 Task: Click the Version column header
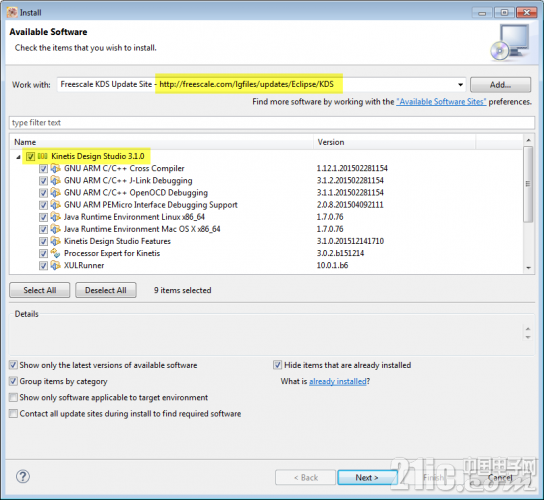click(x=394, y=142)
